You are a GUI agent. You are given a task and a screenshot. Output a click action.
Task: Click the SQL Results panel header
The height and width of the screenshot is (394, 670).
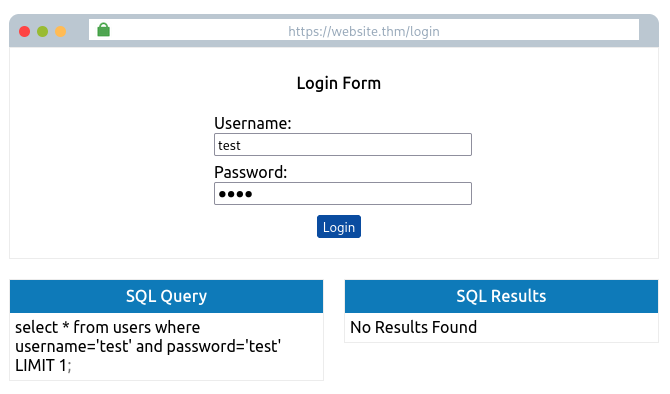(x=501, y=296)
